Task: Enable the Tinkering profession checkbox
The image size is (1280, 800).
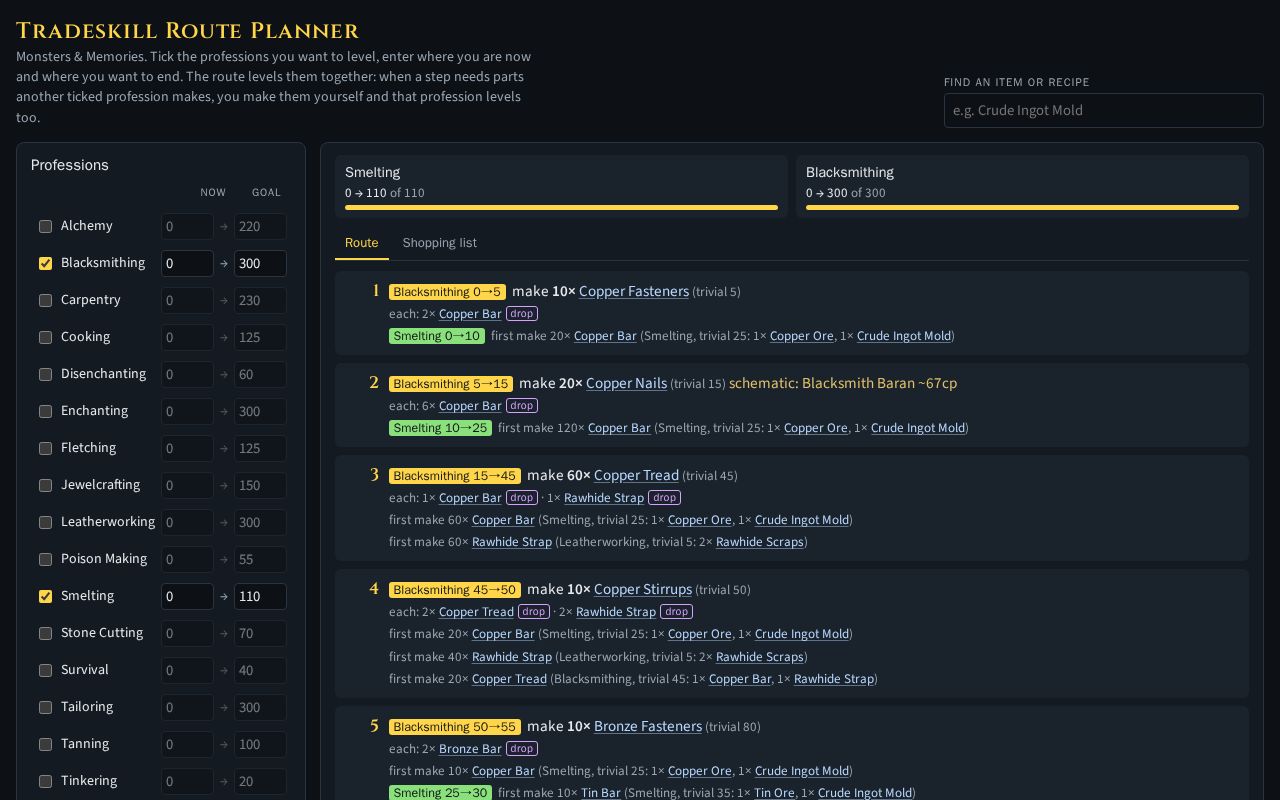Action: click(x=45, y=781)
